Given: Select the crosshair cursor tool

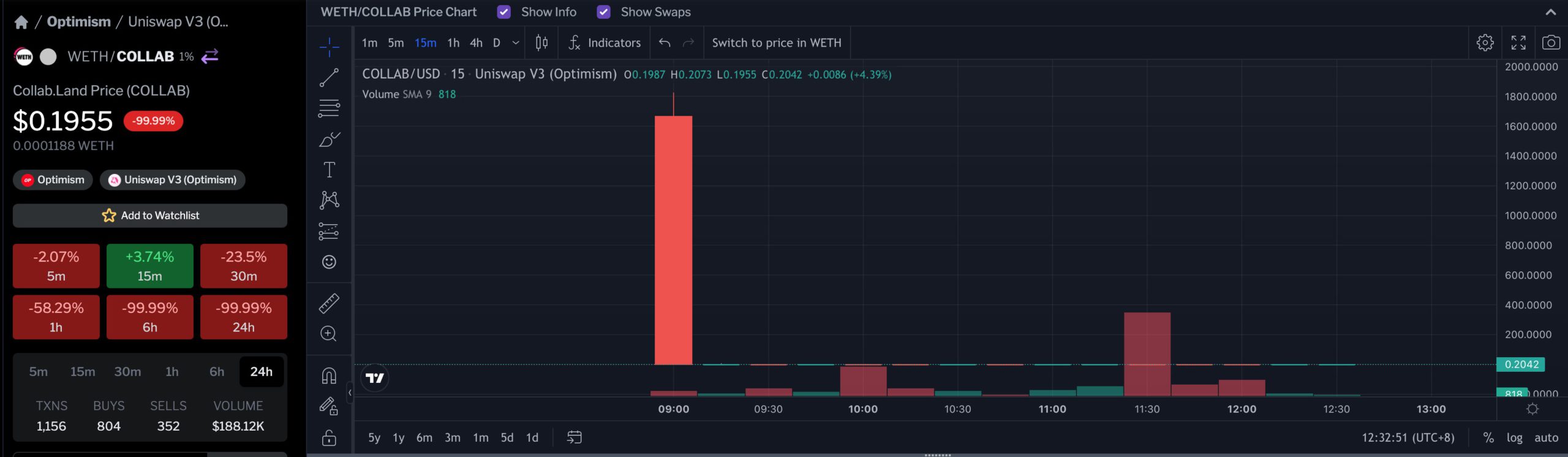Looking at the screenshot, I should [329, 47].
